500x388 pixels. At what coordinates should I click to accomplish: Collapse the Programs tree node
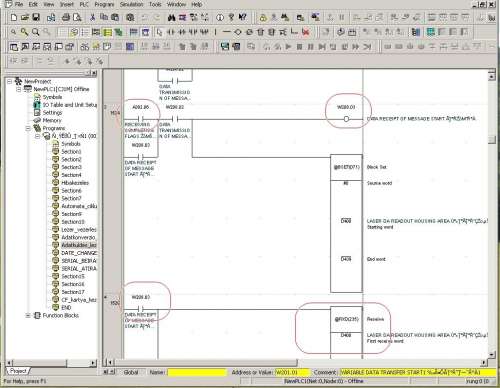tap(28, 128)
